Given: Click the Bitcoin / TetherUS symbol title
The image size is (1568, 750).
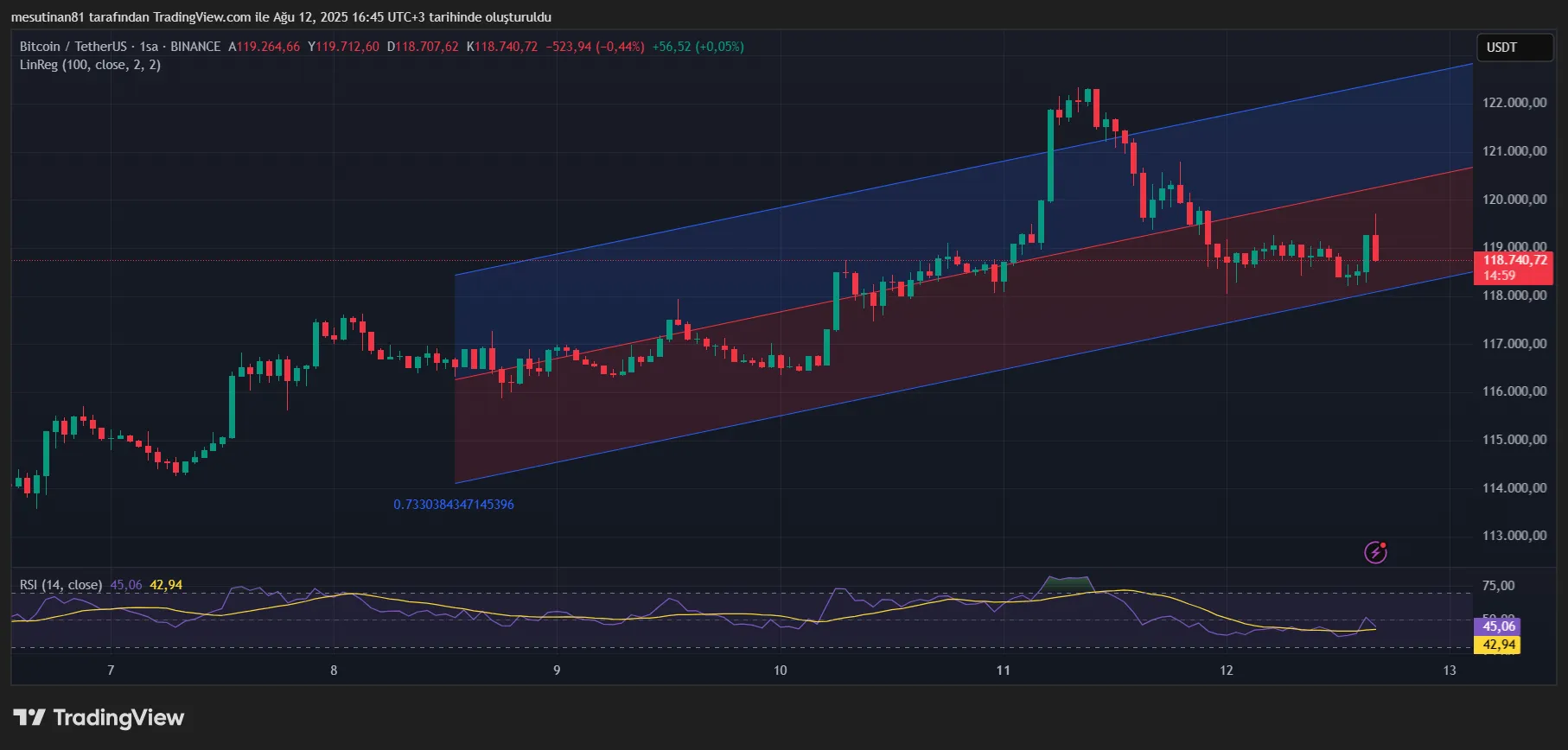Looking at the screenshot, I should 73,47.
